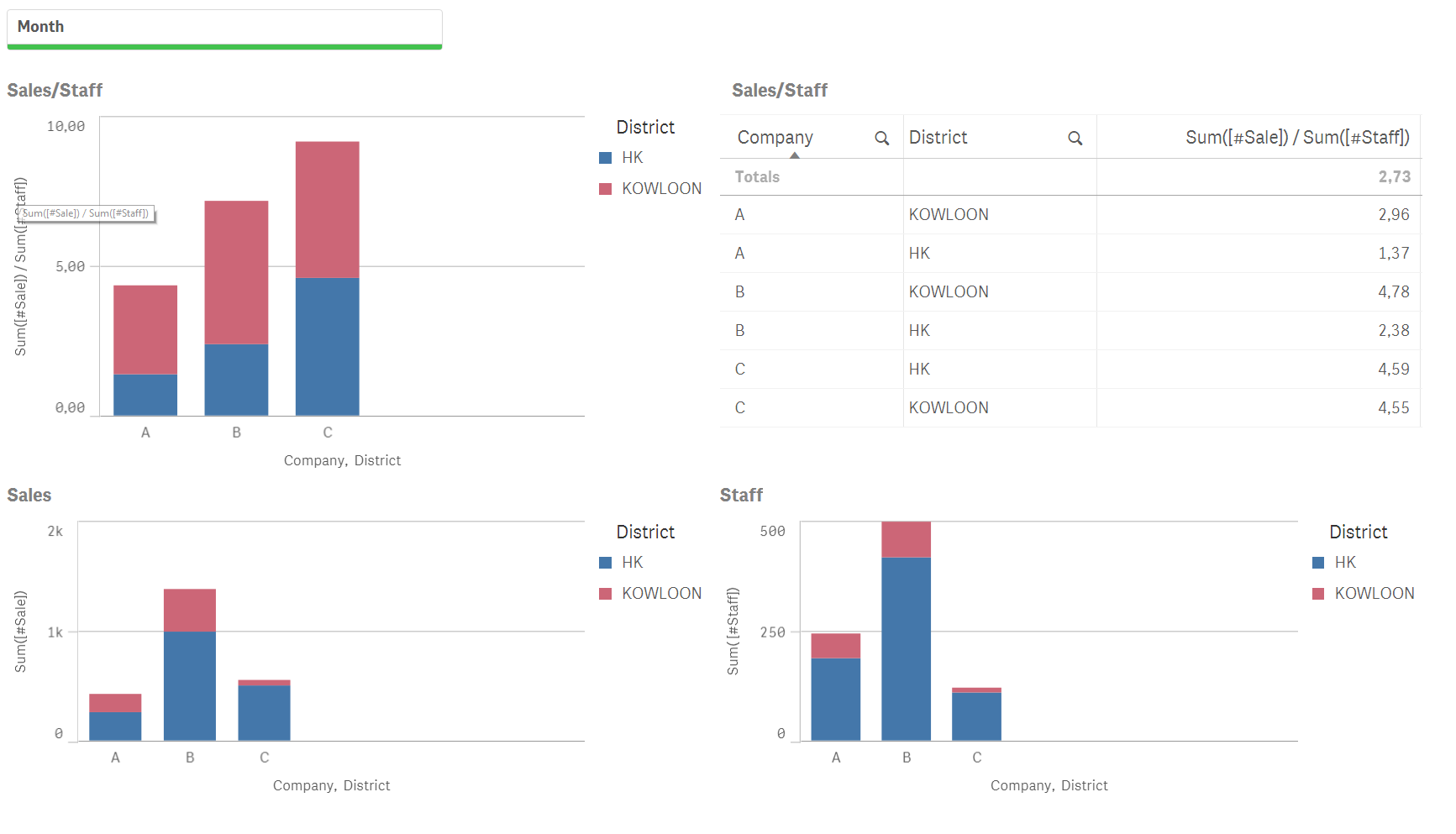Select HK legend swatch in Staff chart
The width and height of the screenshot is (1456, 834).
1318,563
